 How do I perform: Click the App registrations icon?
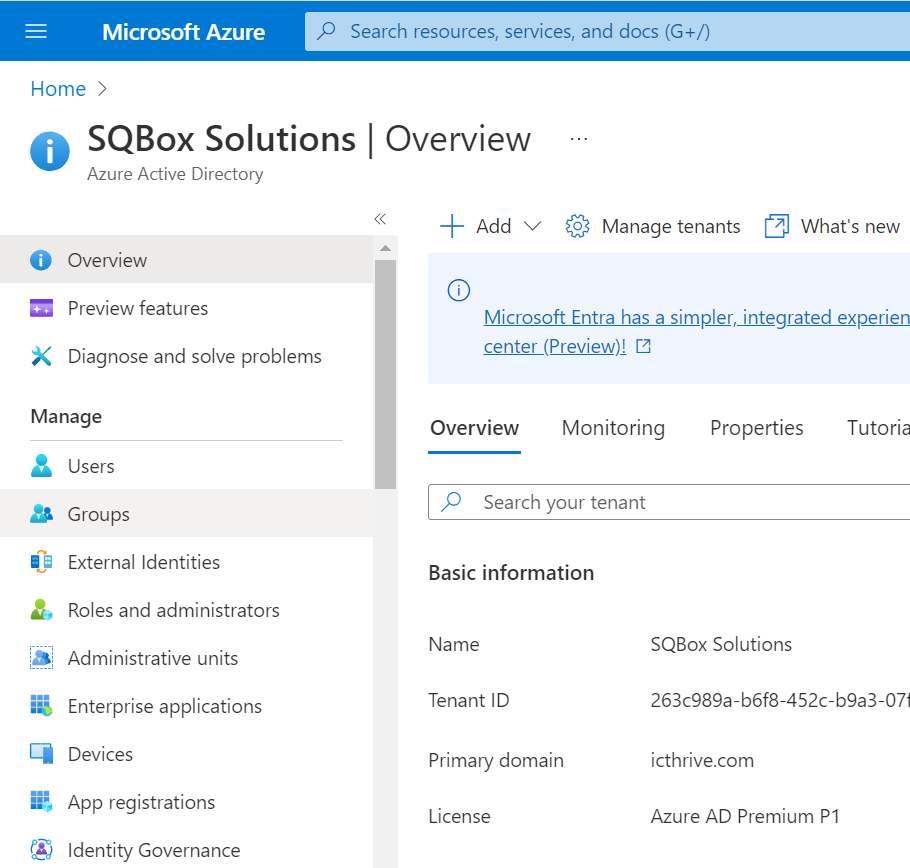41,802
